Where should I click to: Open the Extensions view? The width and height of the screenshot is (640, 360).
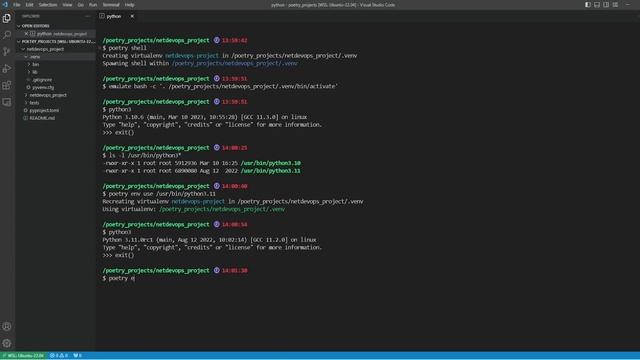7,85
